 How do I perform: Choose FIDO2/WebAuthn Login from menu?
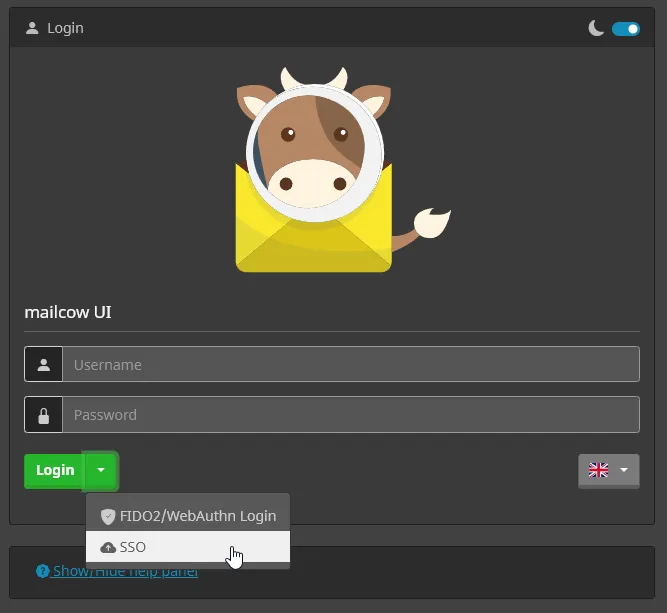coord(188,516)
